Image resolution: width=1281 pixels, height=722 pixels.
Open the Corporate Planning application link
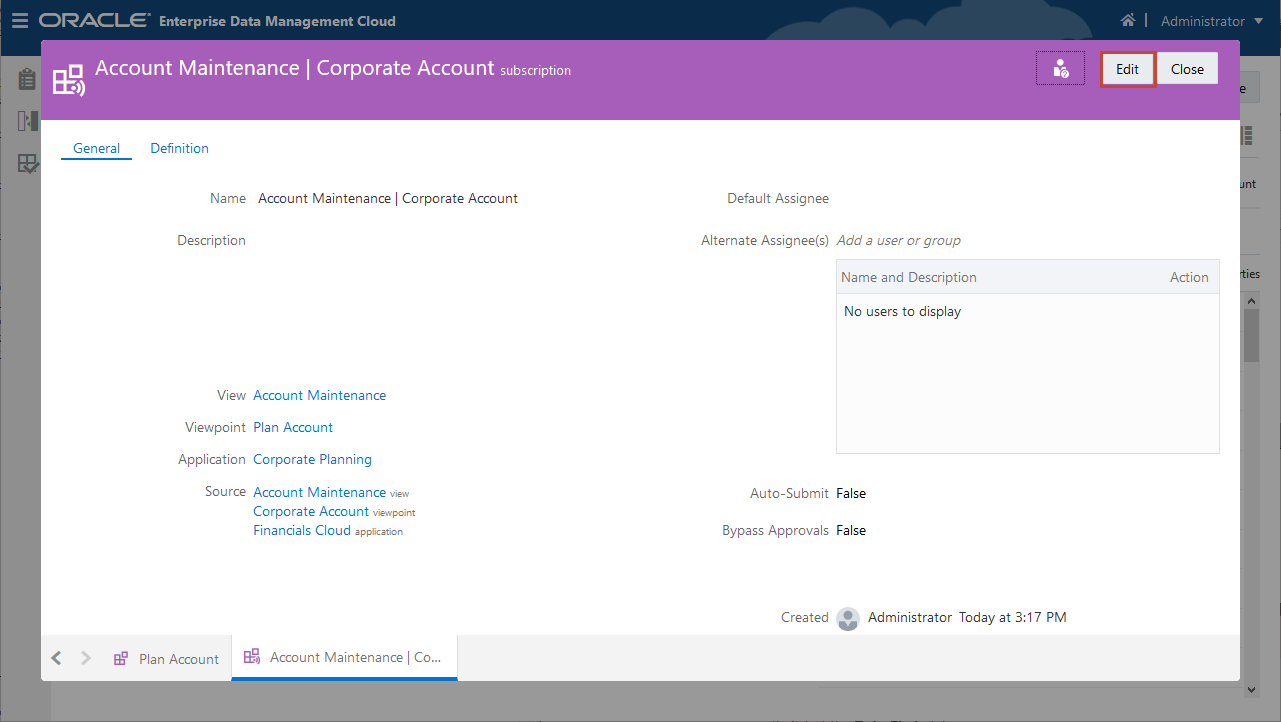[x=312, y=459]
